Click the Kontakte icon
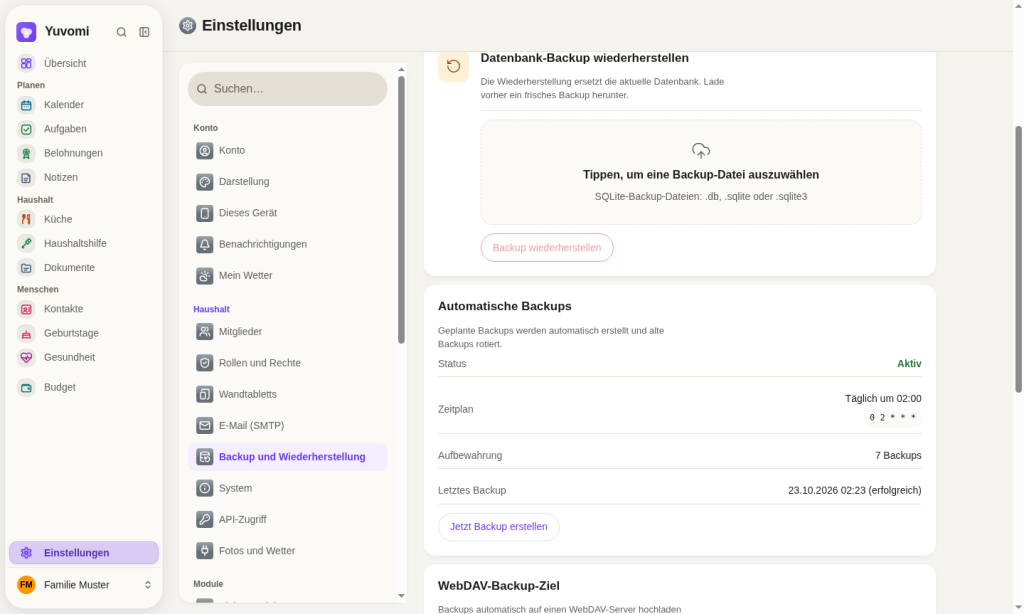 coord(26,309)
